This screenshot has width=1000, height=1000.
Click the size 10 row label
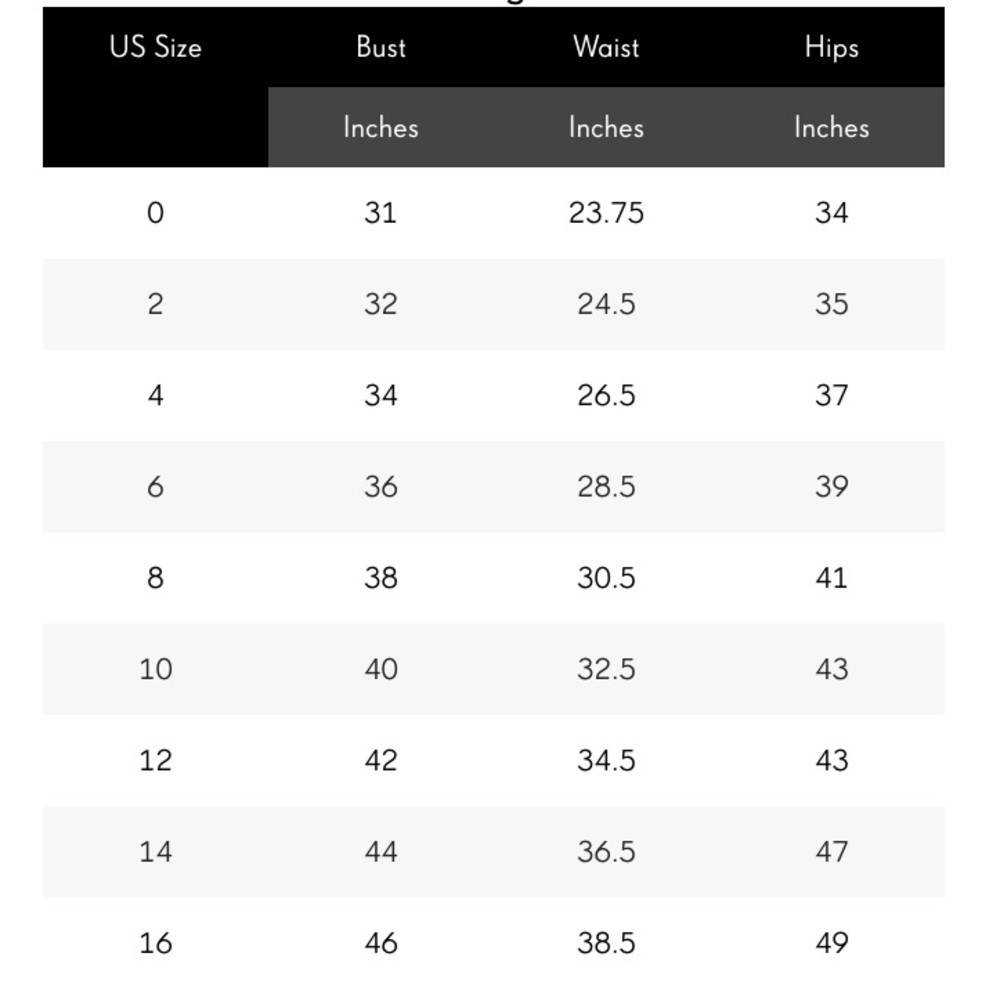(156, 670)
